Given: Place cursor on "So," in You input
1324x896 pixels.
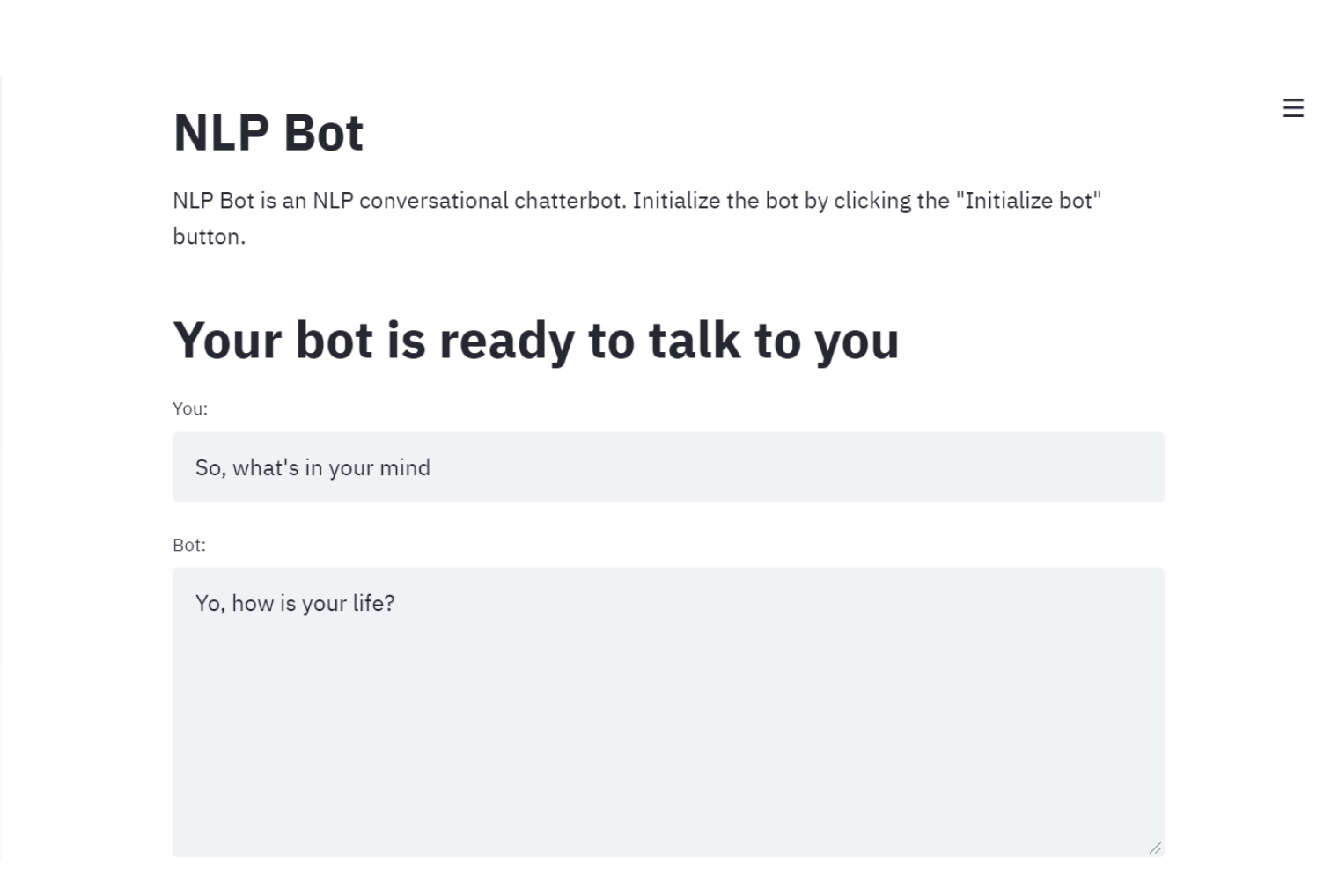Looking at the screenshot, I should [210, 467].
